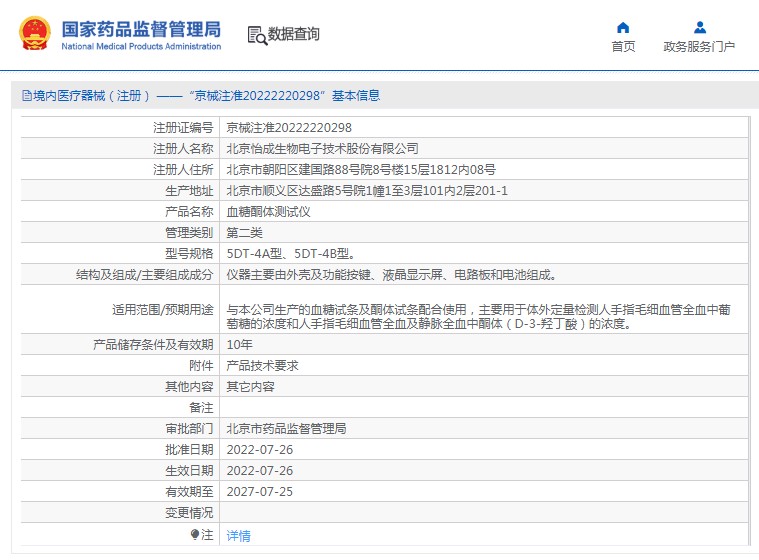The image size is (759, 560).
Task: Click the 有效期至 label
Action: 189,492
